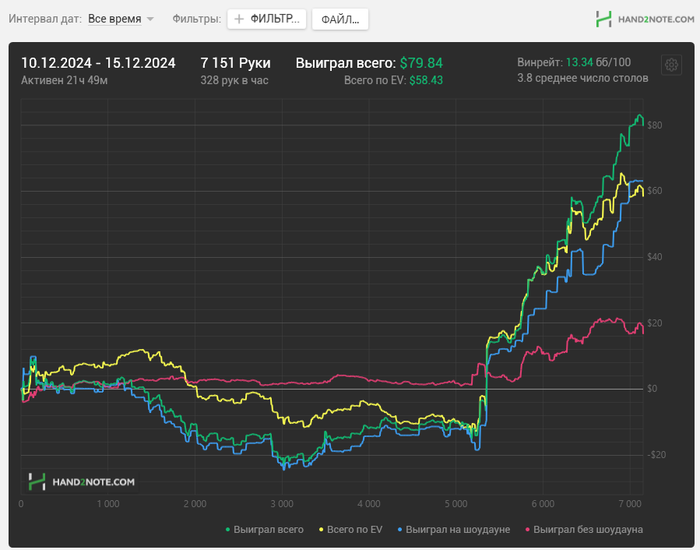Click the '10.12.2024 - 15.12.2024' date range
Image resolution: width=700 pixels, height=550 pixels.
98,63
